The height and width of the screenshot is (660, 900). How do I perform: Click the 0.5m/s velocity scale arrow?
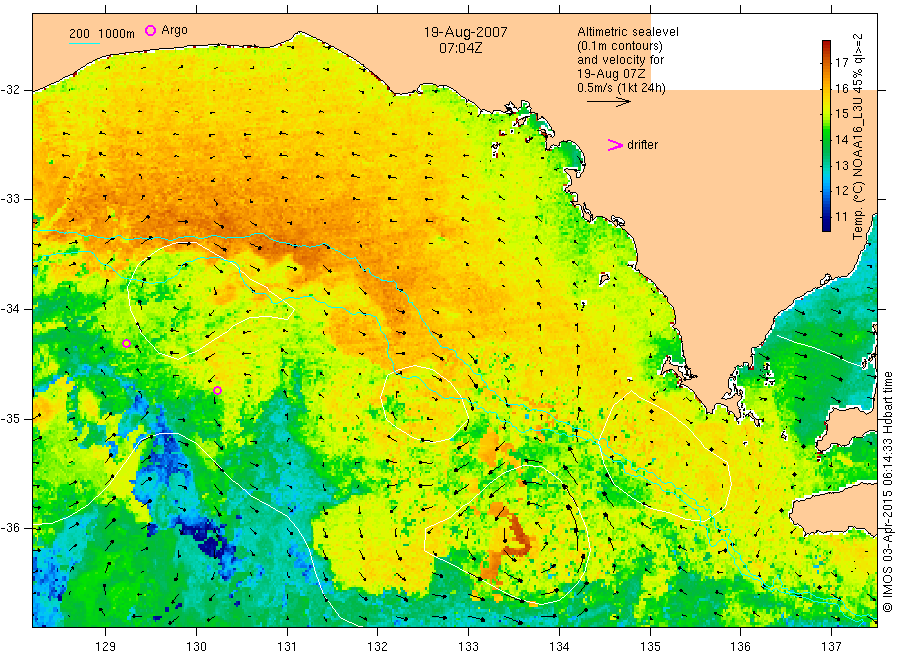(x=608, y=102)
